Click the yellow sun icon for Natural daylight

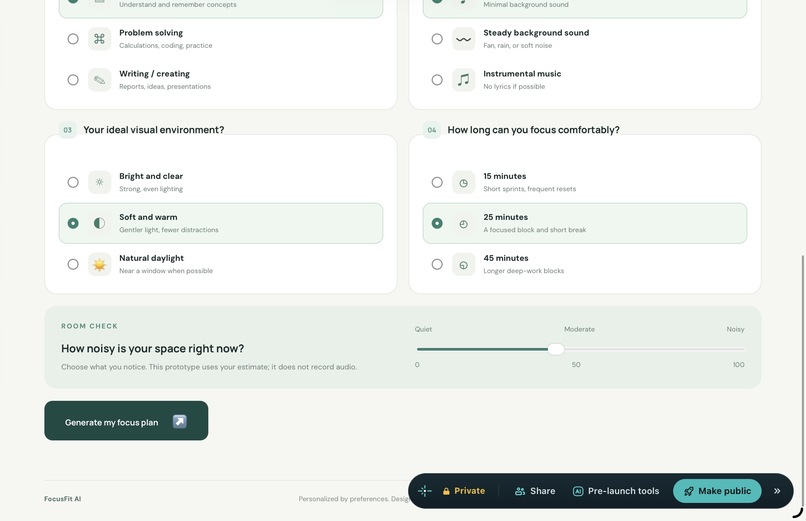[x=99, y=264]
